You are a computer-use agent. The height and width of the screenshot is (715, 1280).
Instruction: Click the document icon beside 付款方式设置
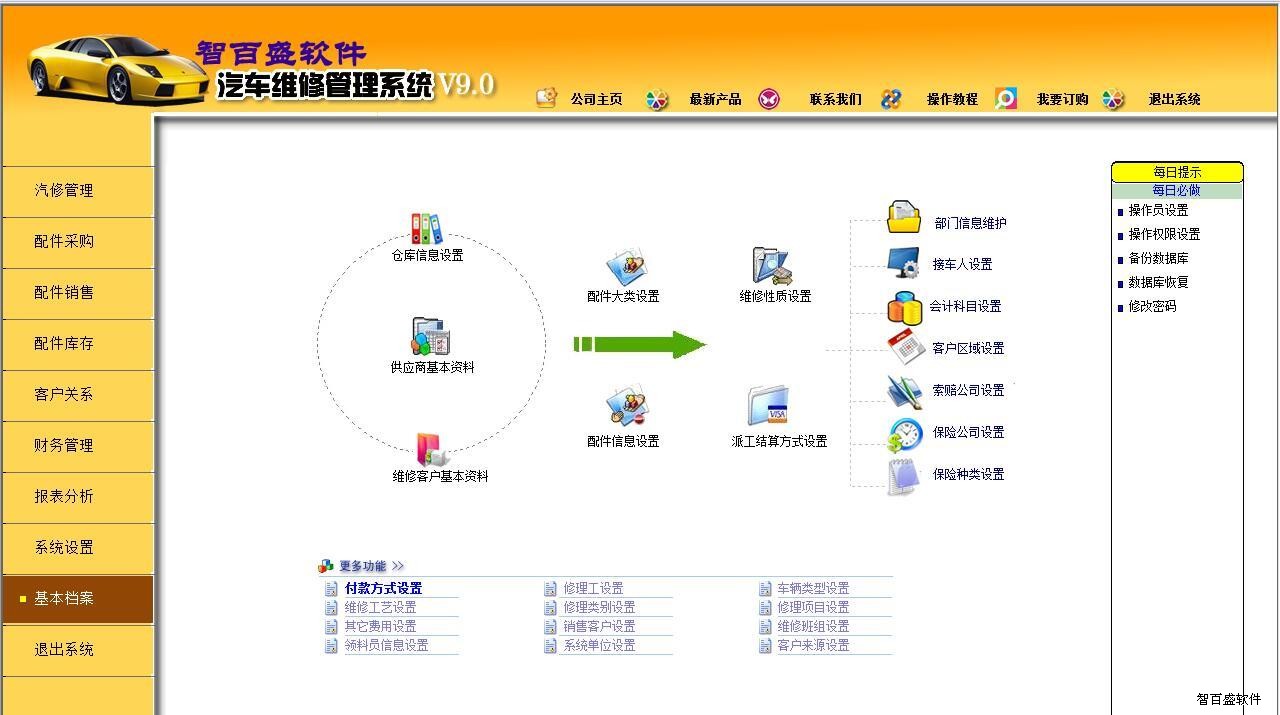331,589
